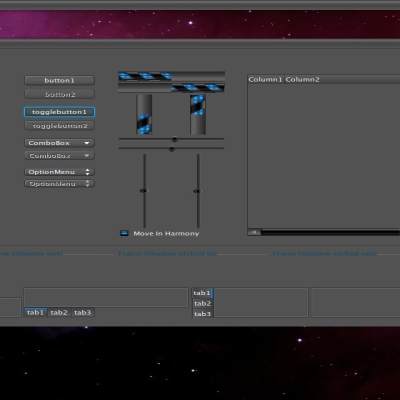Click the upper horizontal slider knob

click(174, 139)
